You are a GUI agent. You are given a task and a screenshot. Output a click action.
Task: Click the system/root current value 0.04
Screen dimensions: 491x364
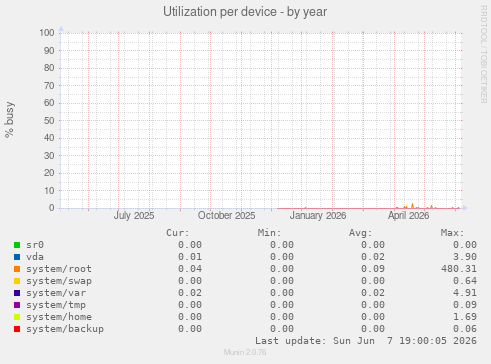click(x=190, y=269)
